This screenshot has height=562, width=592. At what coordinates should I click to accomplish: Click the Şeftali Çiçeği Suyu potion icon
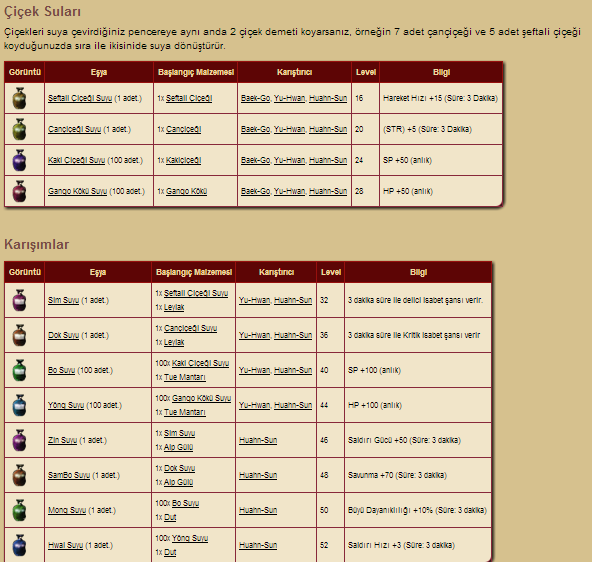pos(19,98)
